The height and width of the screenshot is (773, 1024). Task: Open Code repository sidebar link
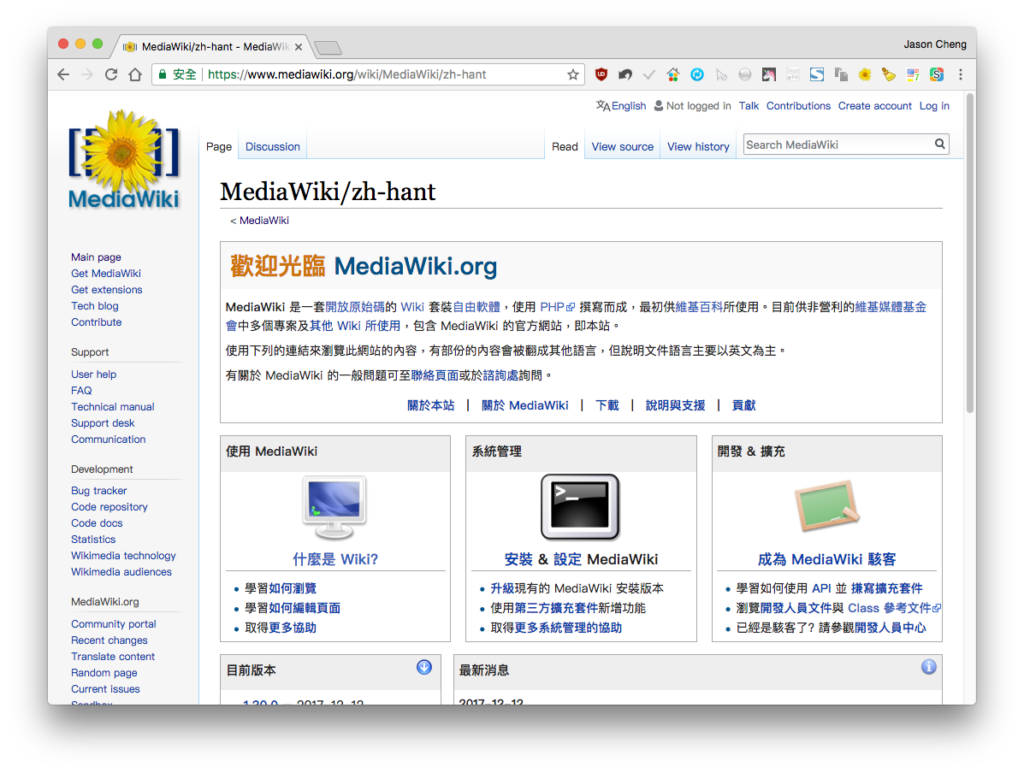point(109,507)
